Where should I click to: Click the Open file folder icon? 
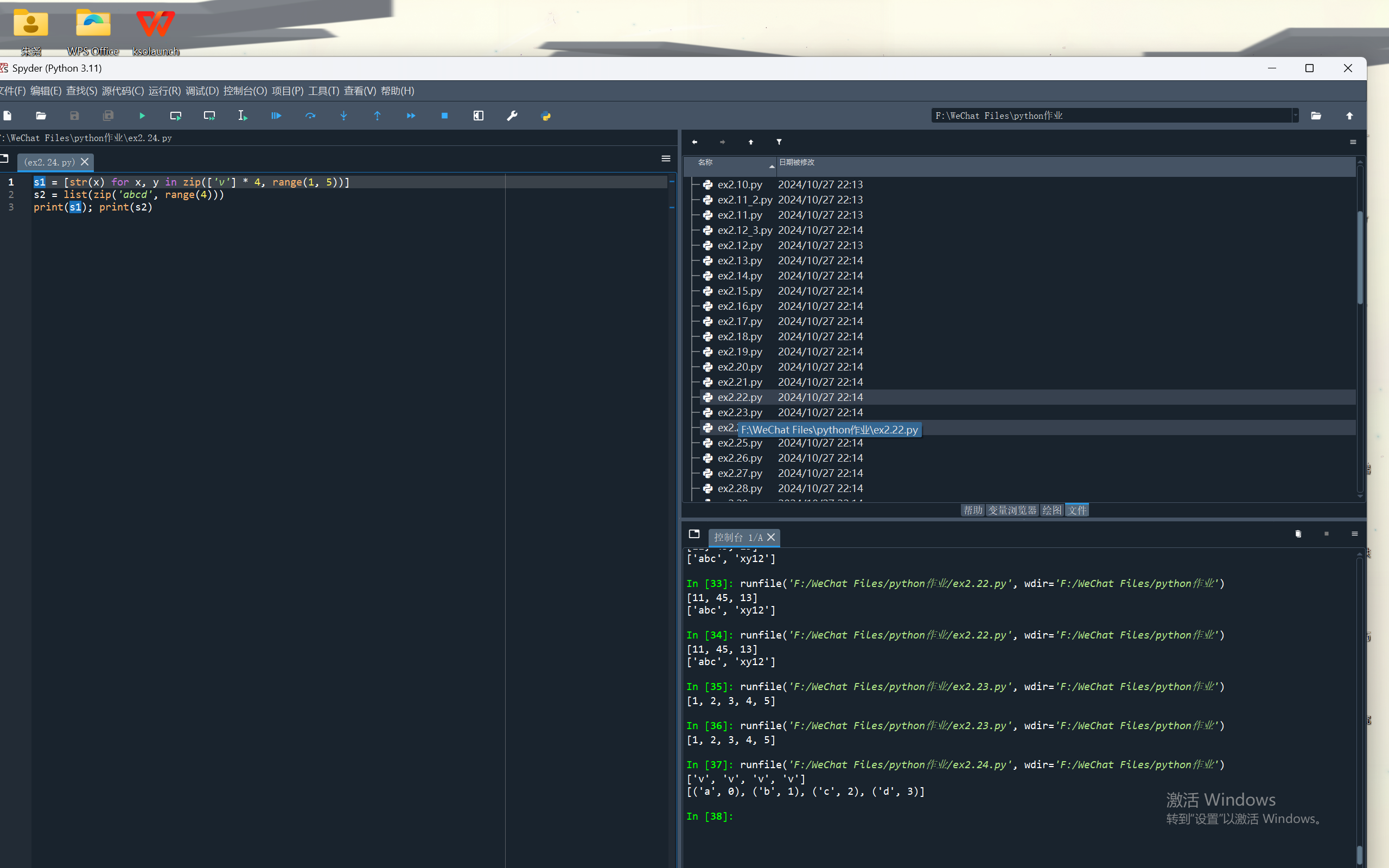(x=41, y=116)
